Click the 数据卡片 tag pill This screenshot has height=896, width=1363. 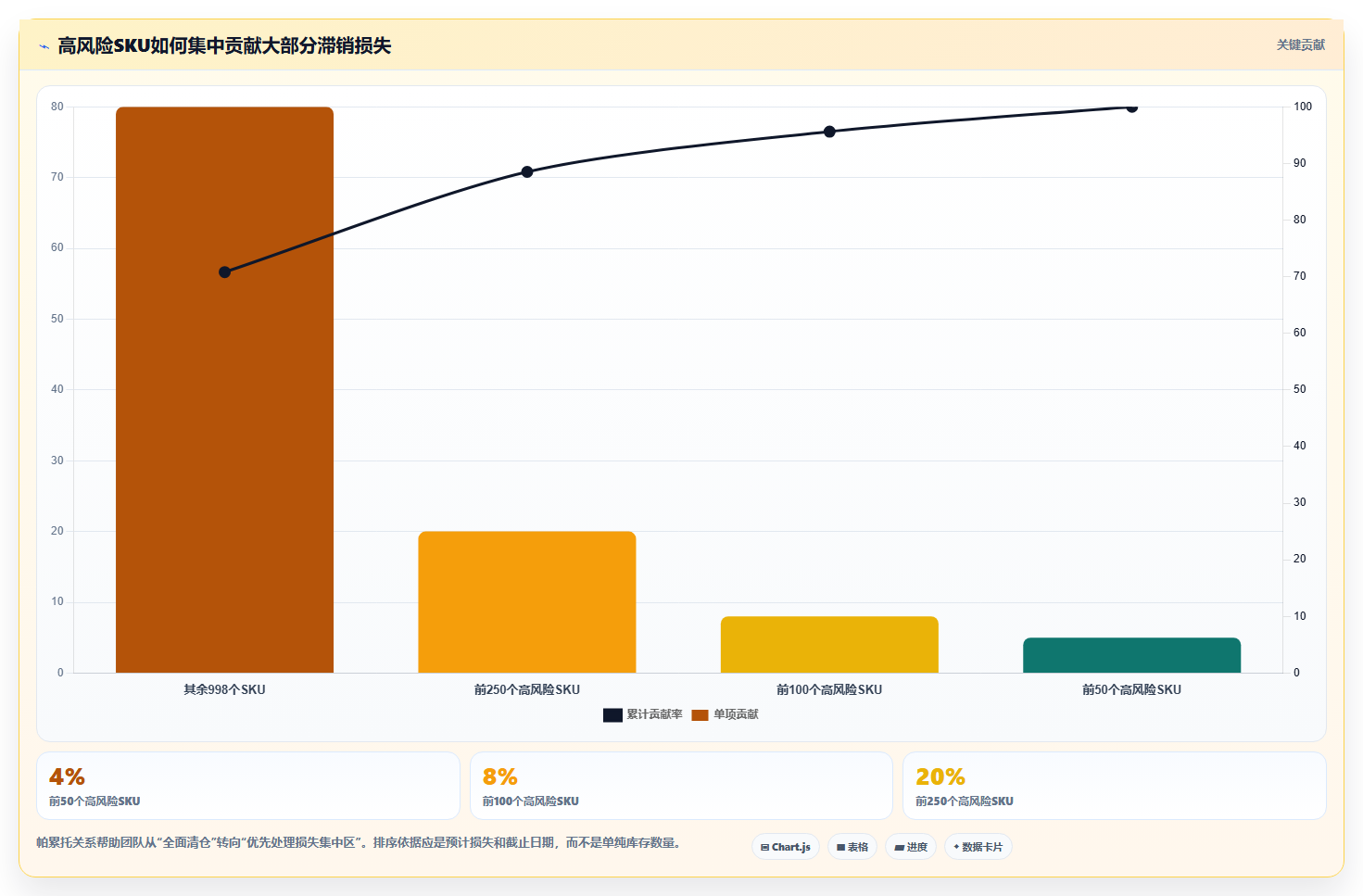(x=978, y=847)
